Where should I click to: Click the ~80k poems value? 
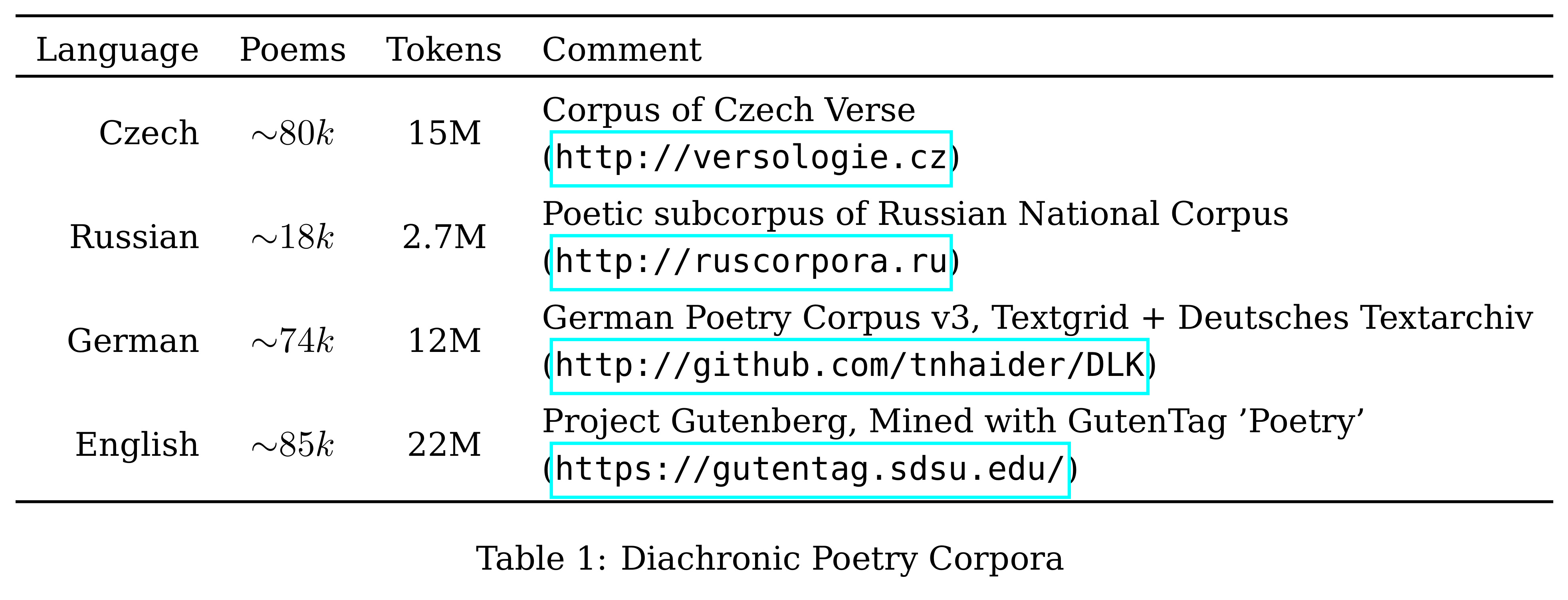[293, 133]
